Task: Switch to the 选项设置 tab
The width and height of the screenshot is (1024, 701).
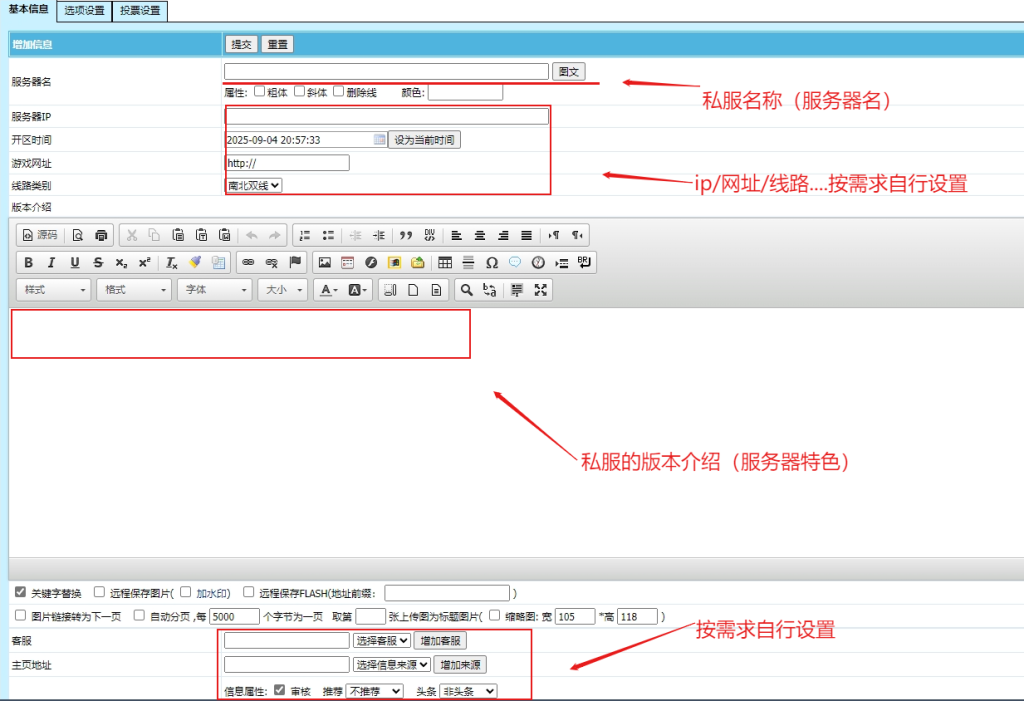Action: tap(84, 11)
